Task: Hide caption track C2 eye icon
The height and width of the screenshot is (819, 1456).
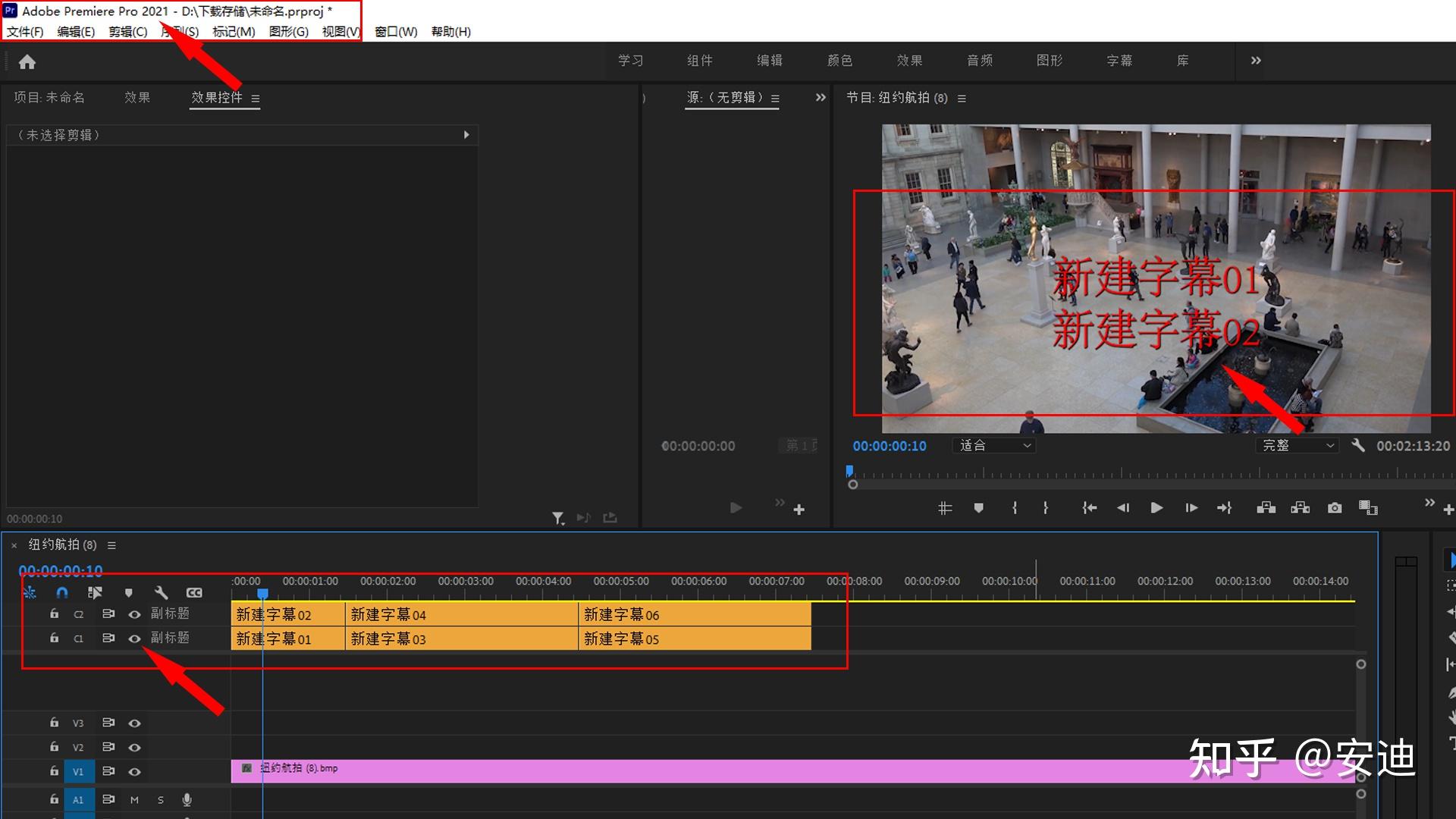Action: [134, 614]
